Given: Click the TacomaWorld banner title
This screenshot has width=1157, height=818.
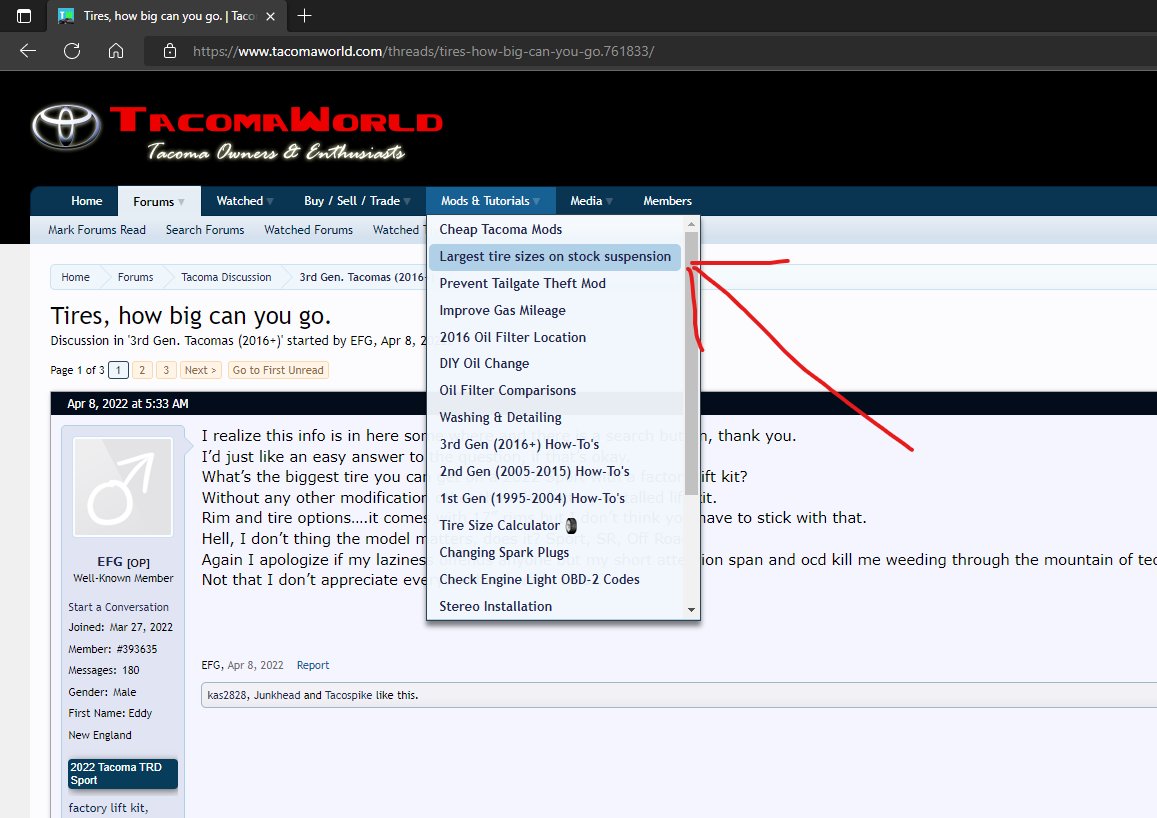Looking at the screenshot, I should pos(276,119).
